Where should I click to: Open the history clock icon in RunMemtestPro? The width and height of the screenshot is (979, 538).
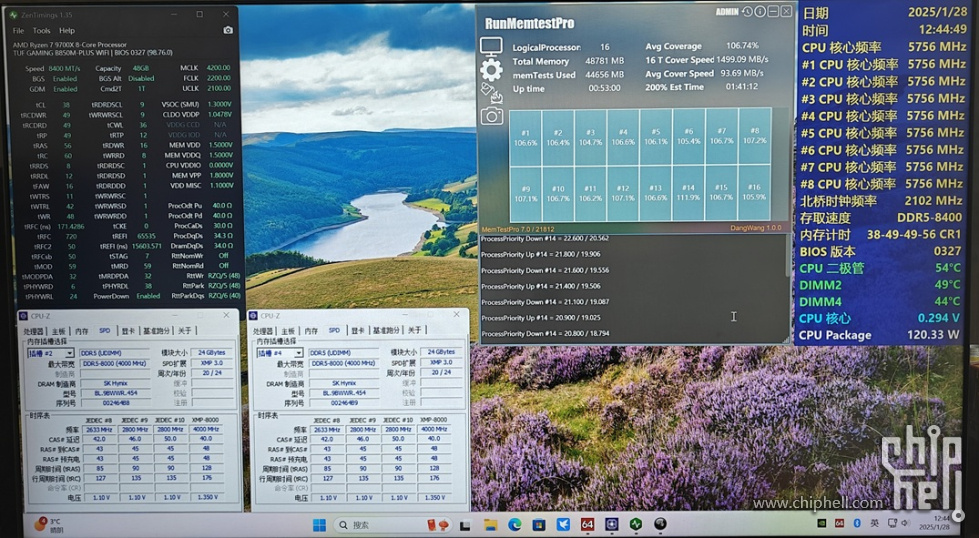[747, 11]
